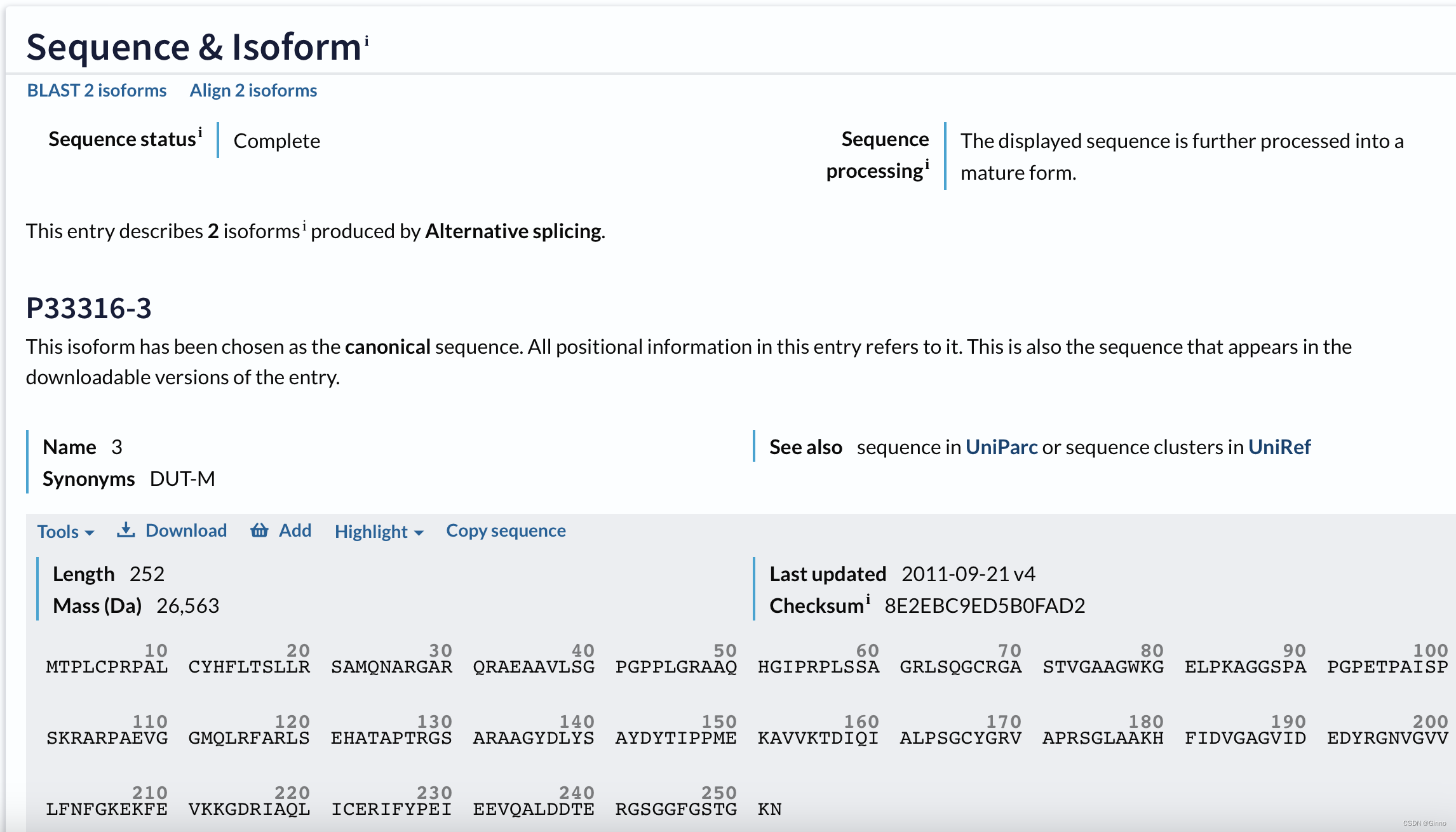The height and width of the screenshot is (832, 1456).
Task: Click sequence block EHATAPTRGS
Action: pos(391,738)
